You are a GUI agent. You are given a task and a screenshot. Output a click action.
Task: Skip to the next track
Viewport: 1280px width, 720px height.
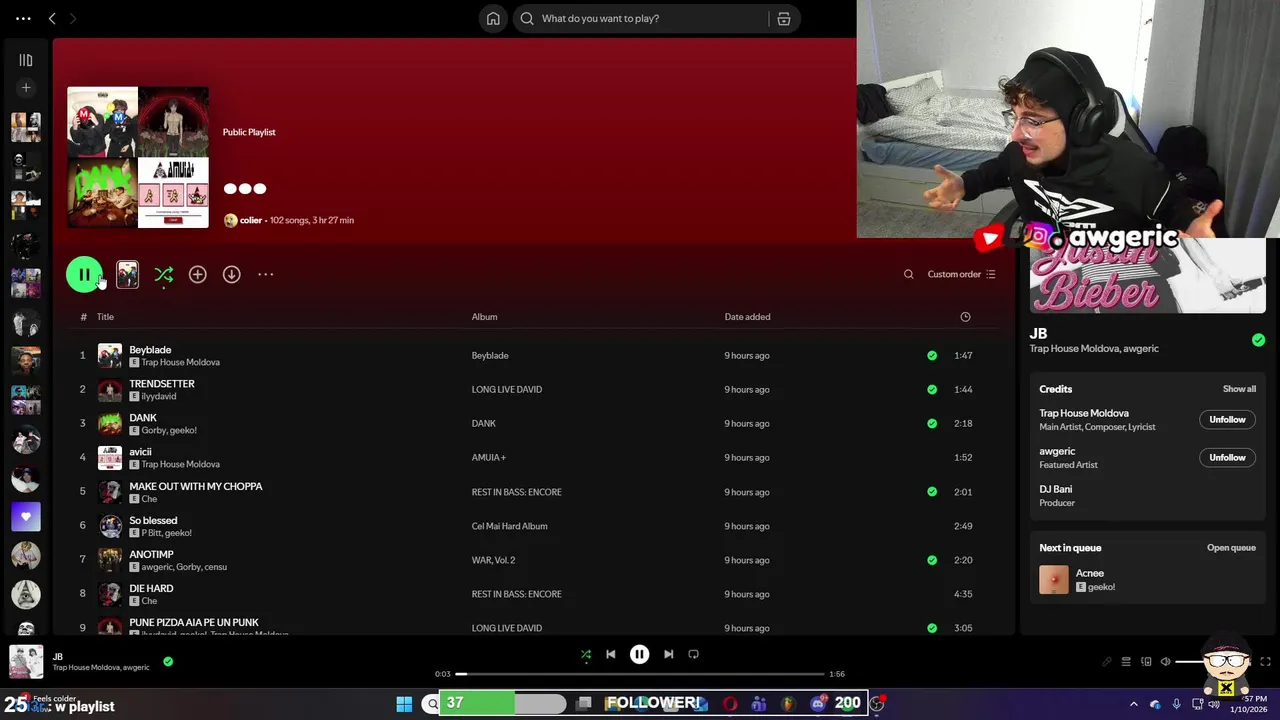(x=668, y=654)
